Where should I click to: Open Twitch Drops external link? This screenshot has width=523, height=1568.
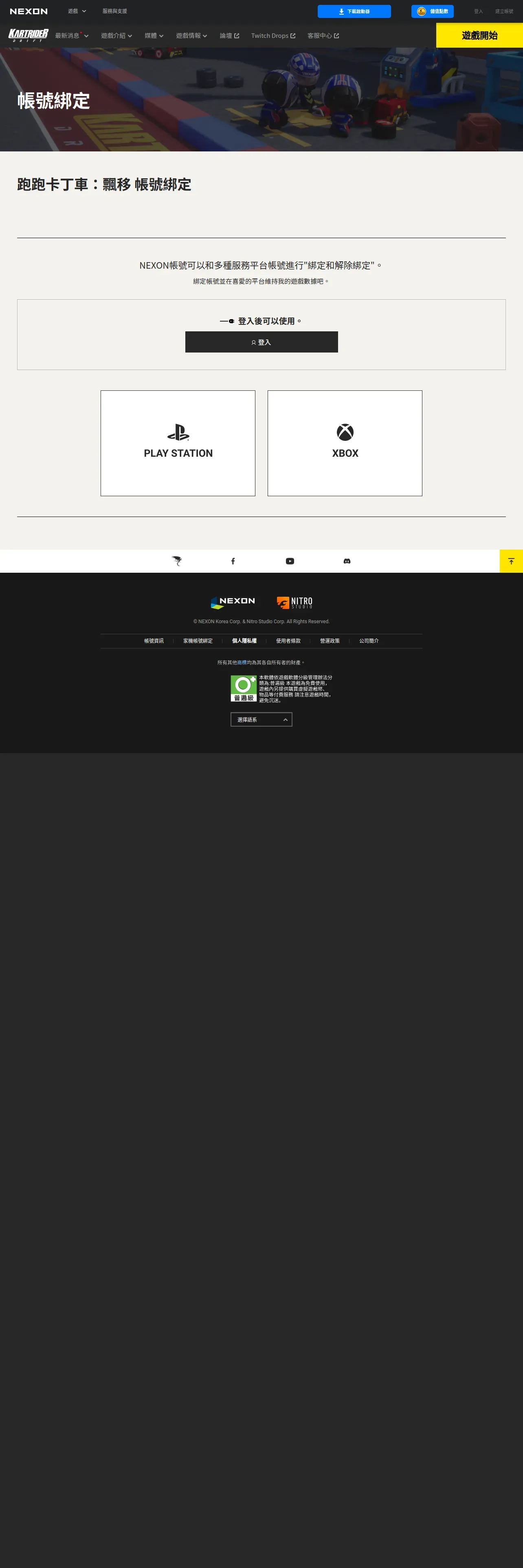coord(273,36)
